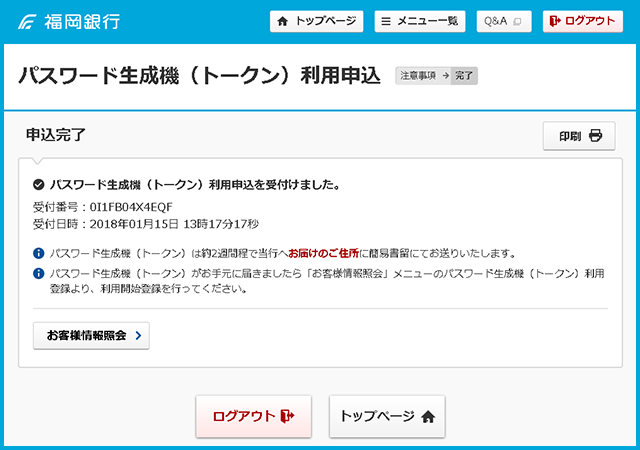Open the メニュー一覧 header button
This screenshot has height=450, width=640.
click(x=420, y=21)
